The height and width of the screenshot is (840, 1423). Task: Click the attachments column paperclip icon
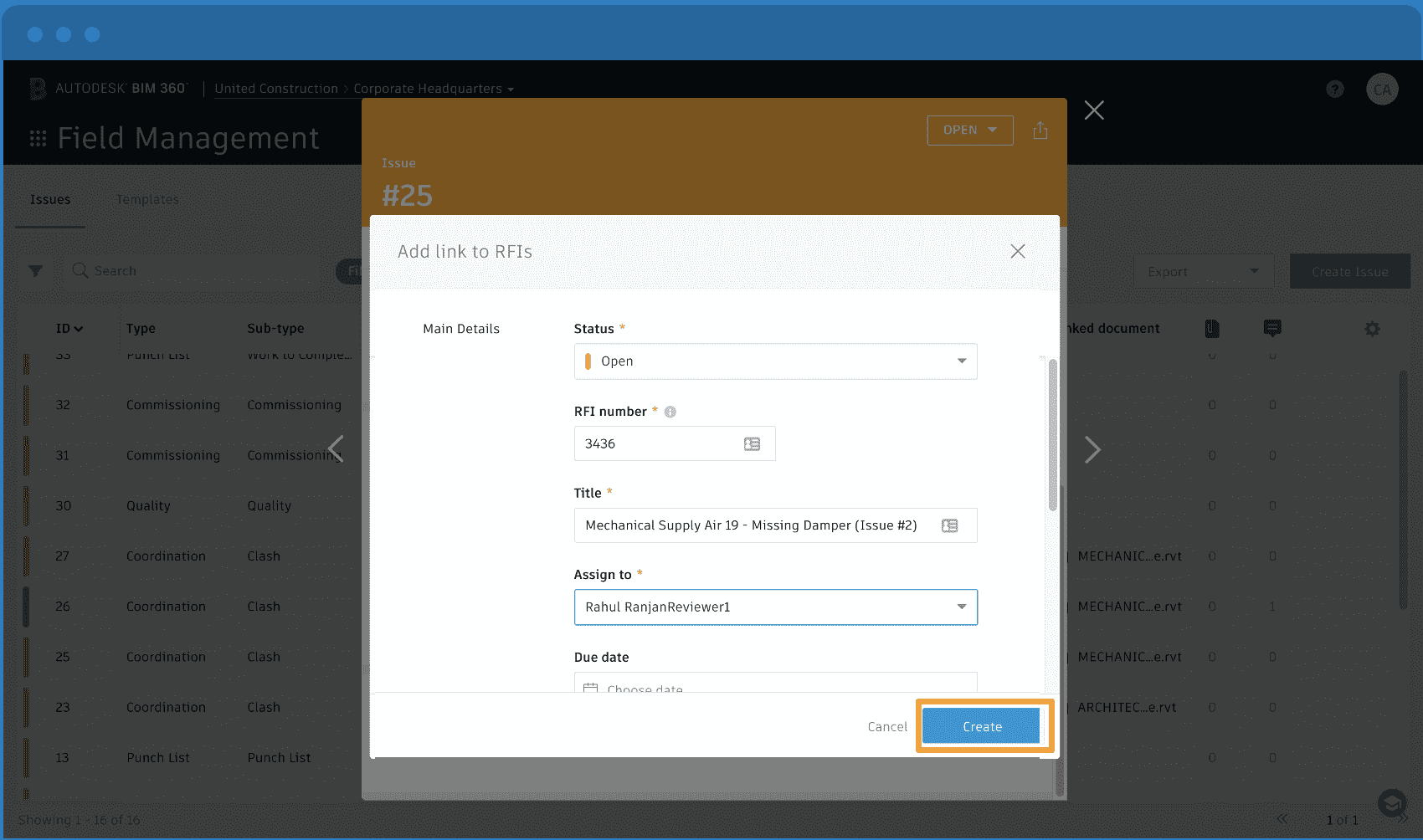(1213, 328)
